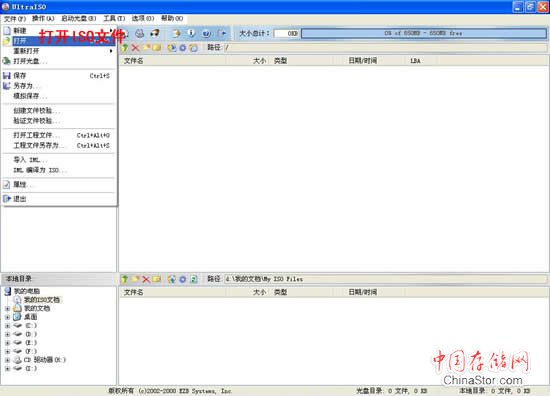Image resolution: width=550 pixels, height=396 pixels.
Task: Select 我的ISO文档 in local directory tree
Action: [x=42, y=300]
